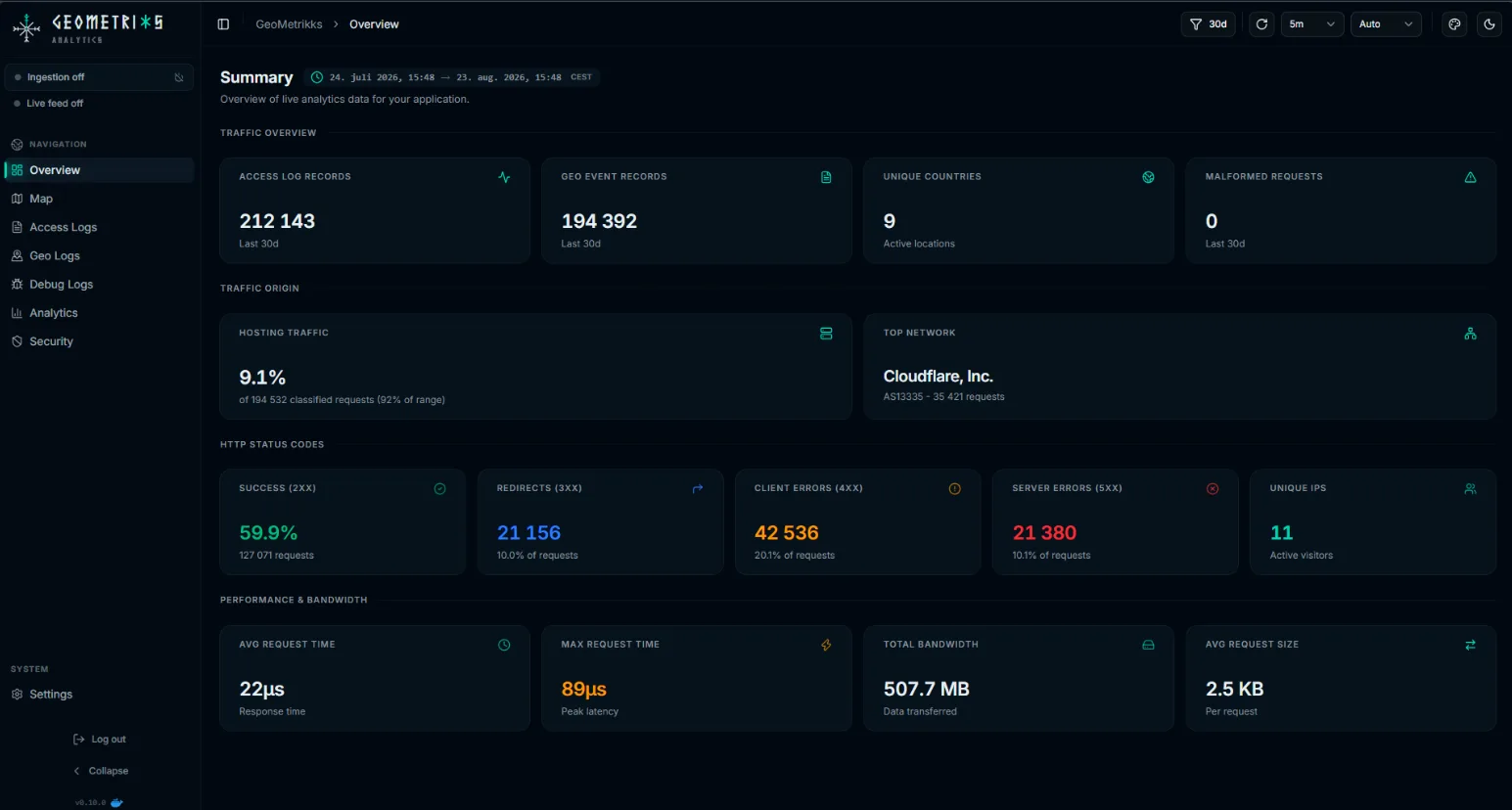Click the network icon on Top Network

click(x=1470, y=334)
